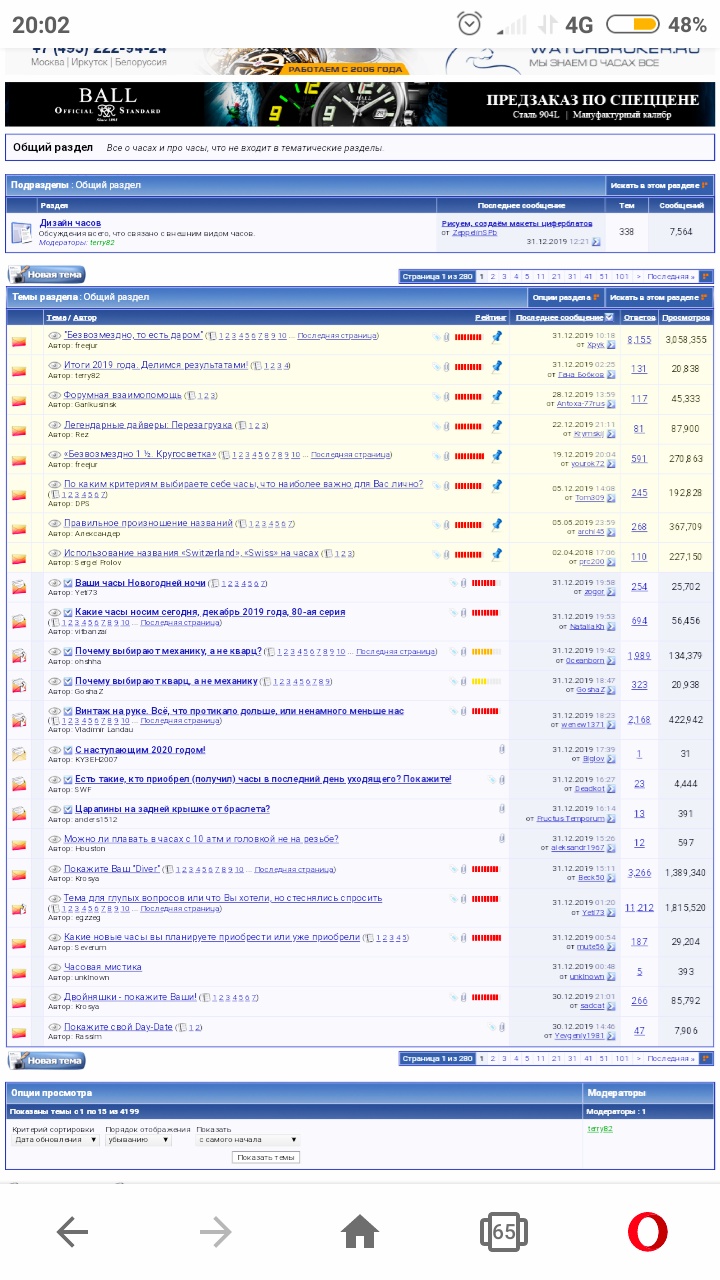Sort threads by «Просмотров» column header

point(686,317)
